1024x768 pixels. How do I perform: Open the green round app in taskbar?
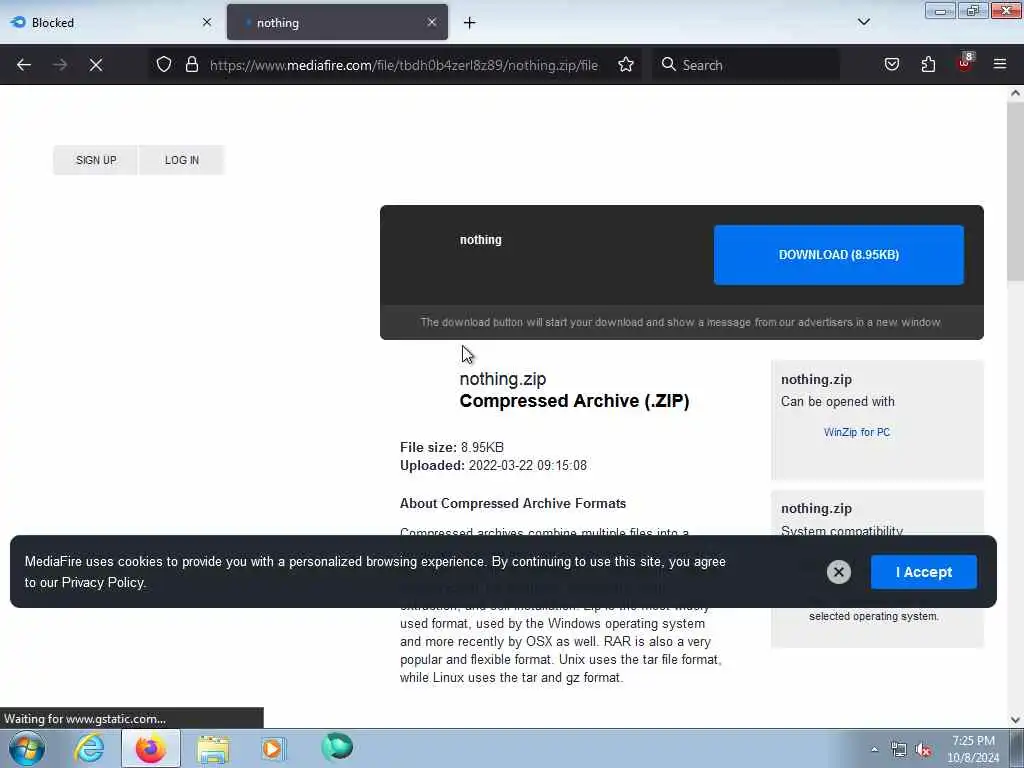pyautogui.click(x=337, y=747)
